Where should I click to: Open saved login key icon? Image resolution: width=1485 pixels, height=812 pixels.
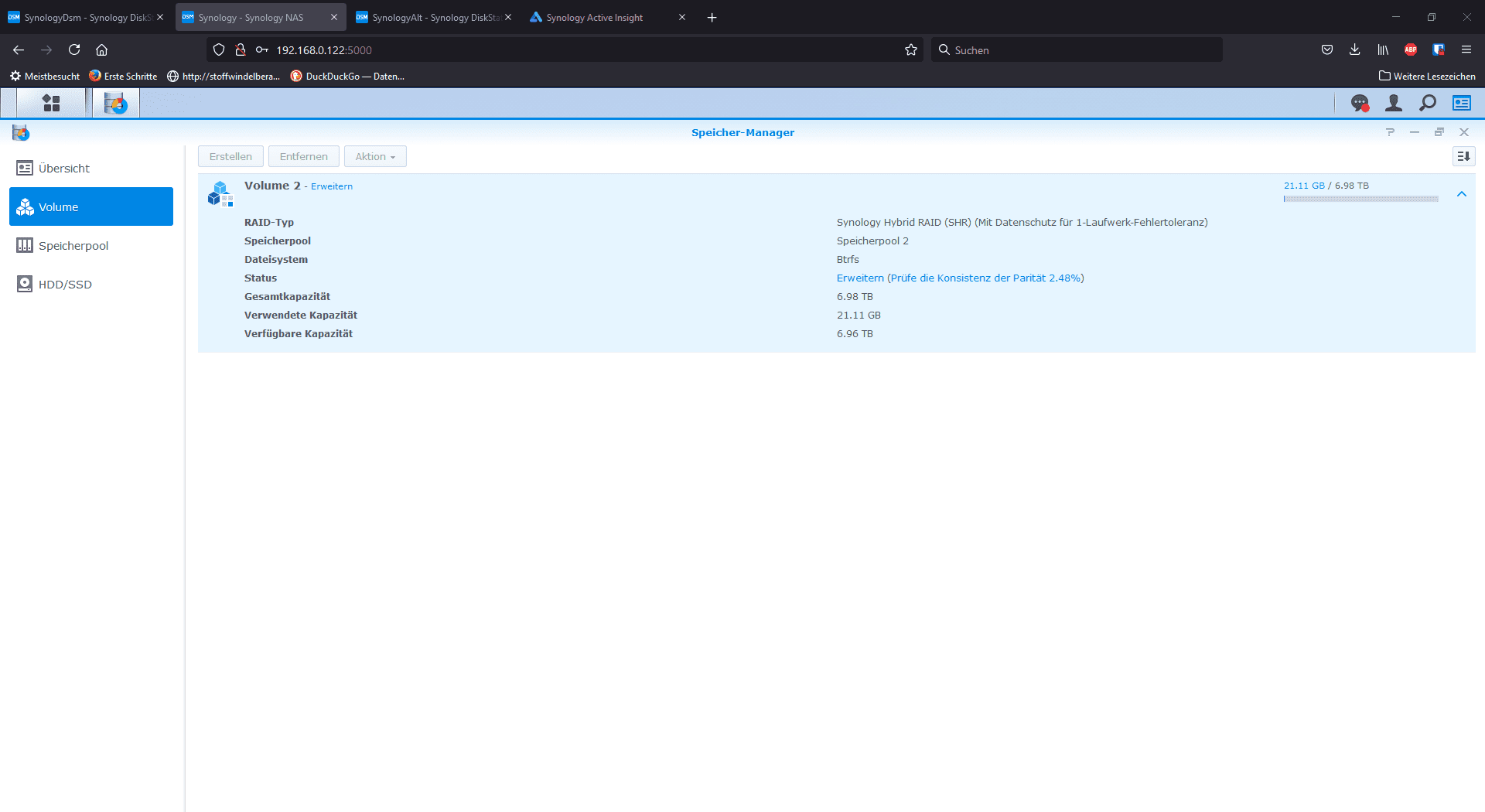click(x=262, y=49)
